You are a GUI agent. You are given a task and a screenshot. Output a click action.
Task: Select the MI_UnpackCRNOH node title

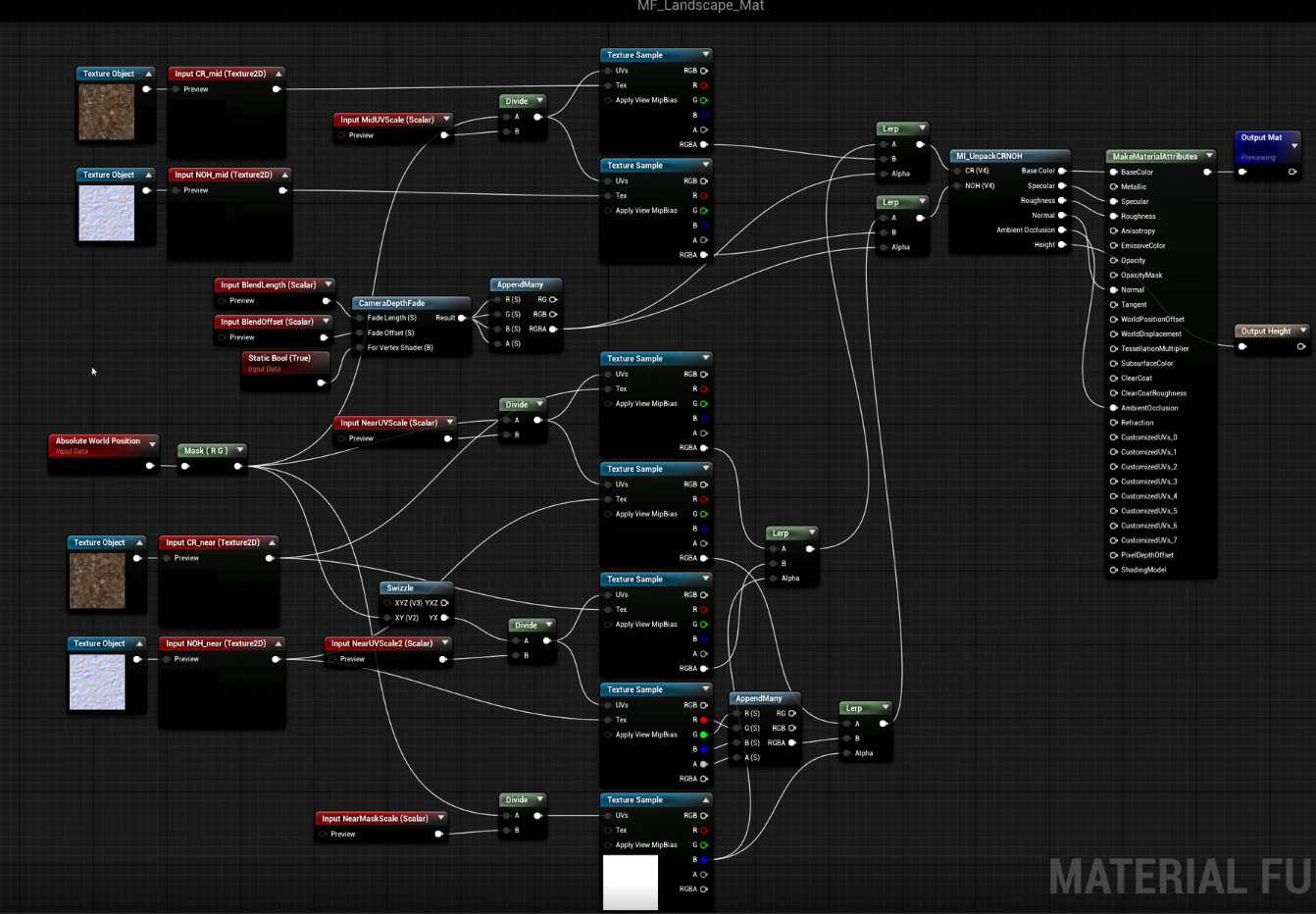click(x=989, y=156)
